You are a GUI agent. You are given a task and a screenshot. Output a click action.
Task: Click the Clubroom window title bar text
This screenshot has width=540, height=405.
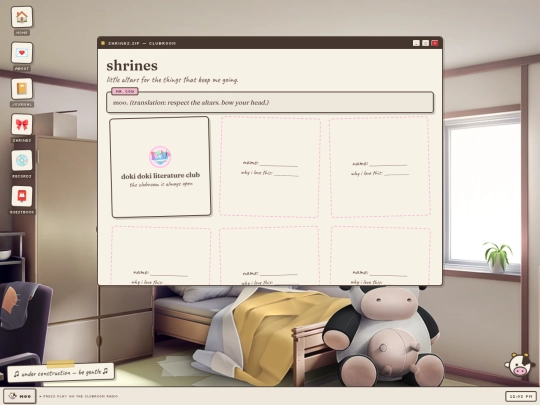point(142,43)
